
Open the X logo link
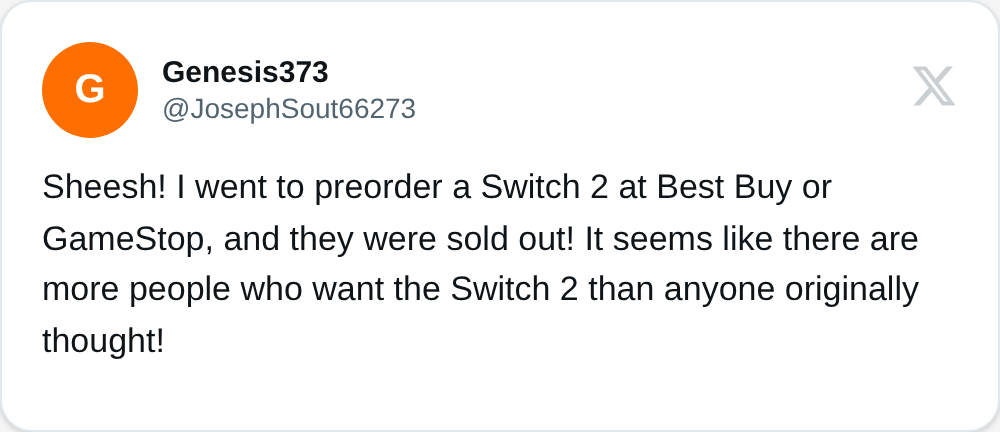pos(933,87)
